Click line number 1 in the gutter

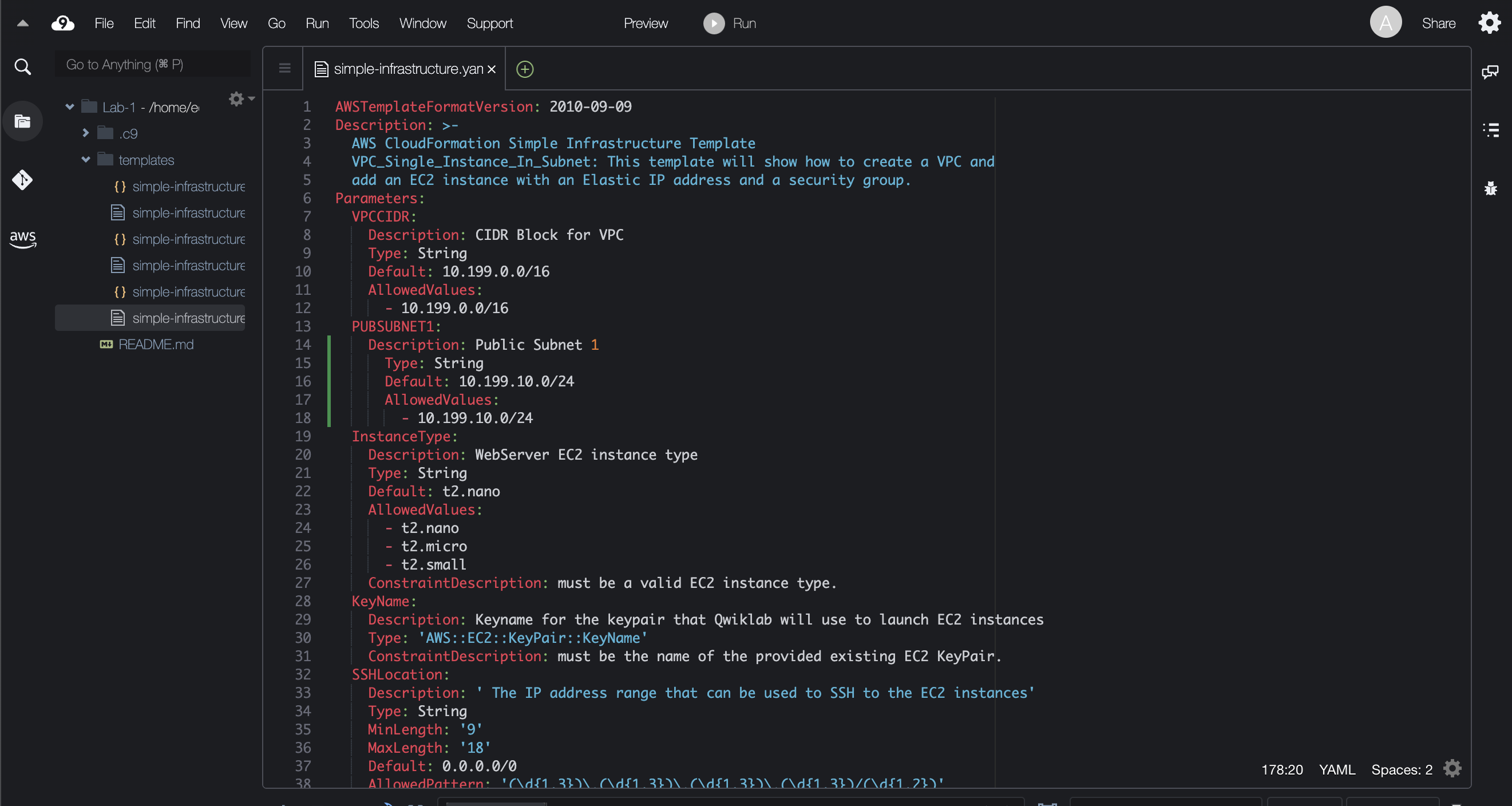click(x=306, y=106)
